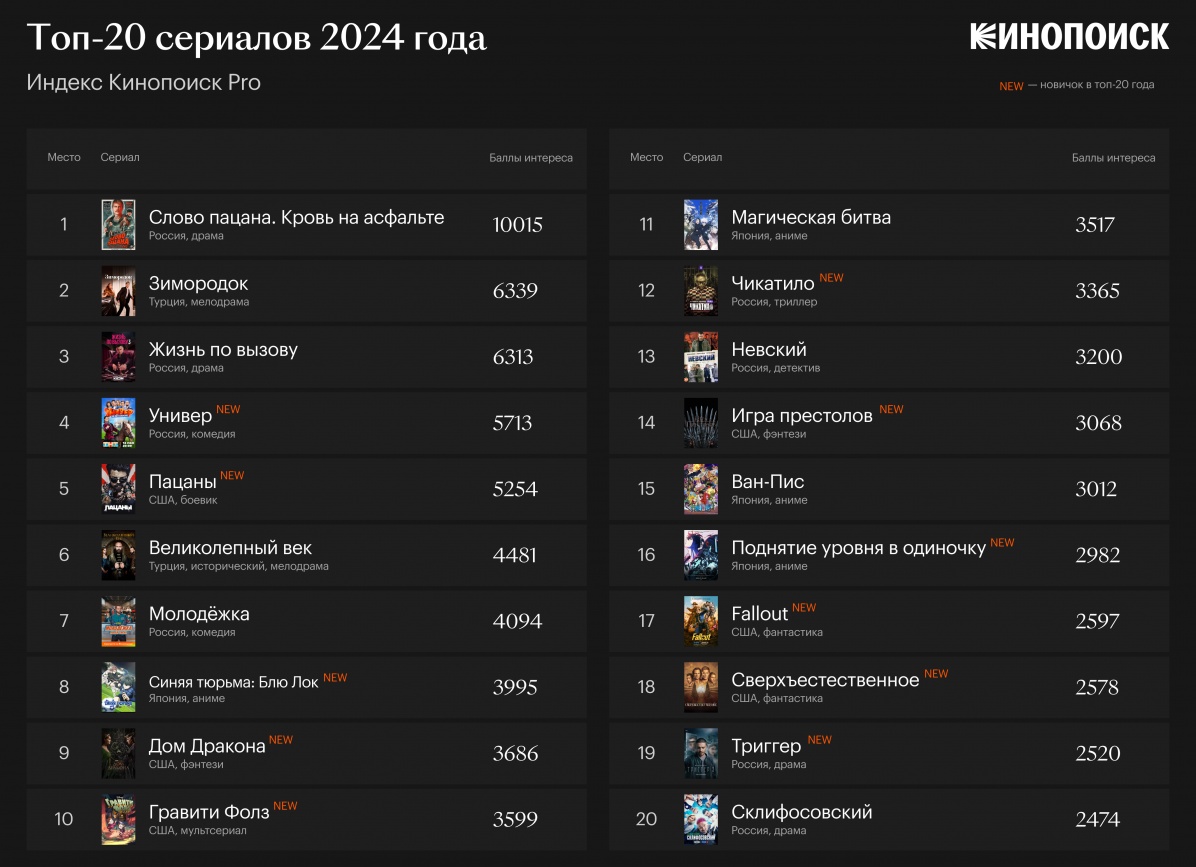
Task: Open the Невский poster thumbnail
Action: click(x=701, y=356)
